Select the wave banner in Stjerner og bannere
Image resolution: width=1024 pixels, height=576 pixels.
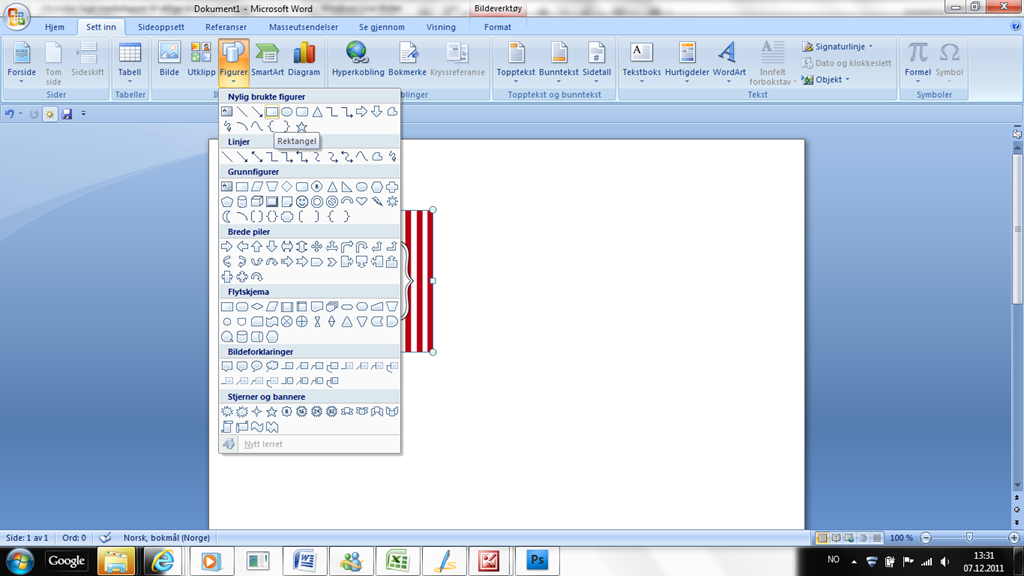(257, 426)
